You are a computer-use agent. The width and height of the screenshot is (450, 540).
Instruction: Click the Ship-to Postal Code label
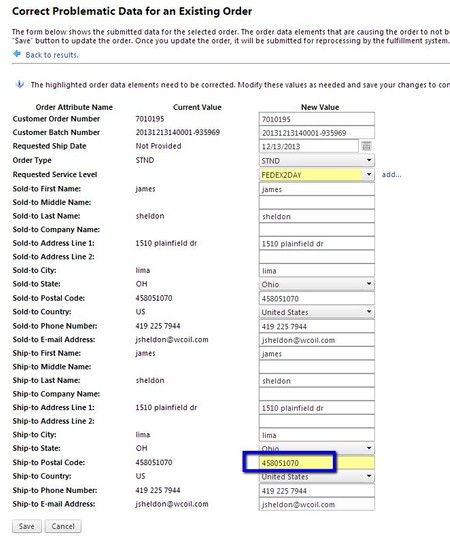[49, 463]
